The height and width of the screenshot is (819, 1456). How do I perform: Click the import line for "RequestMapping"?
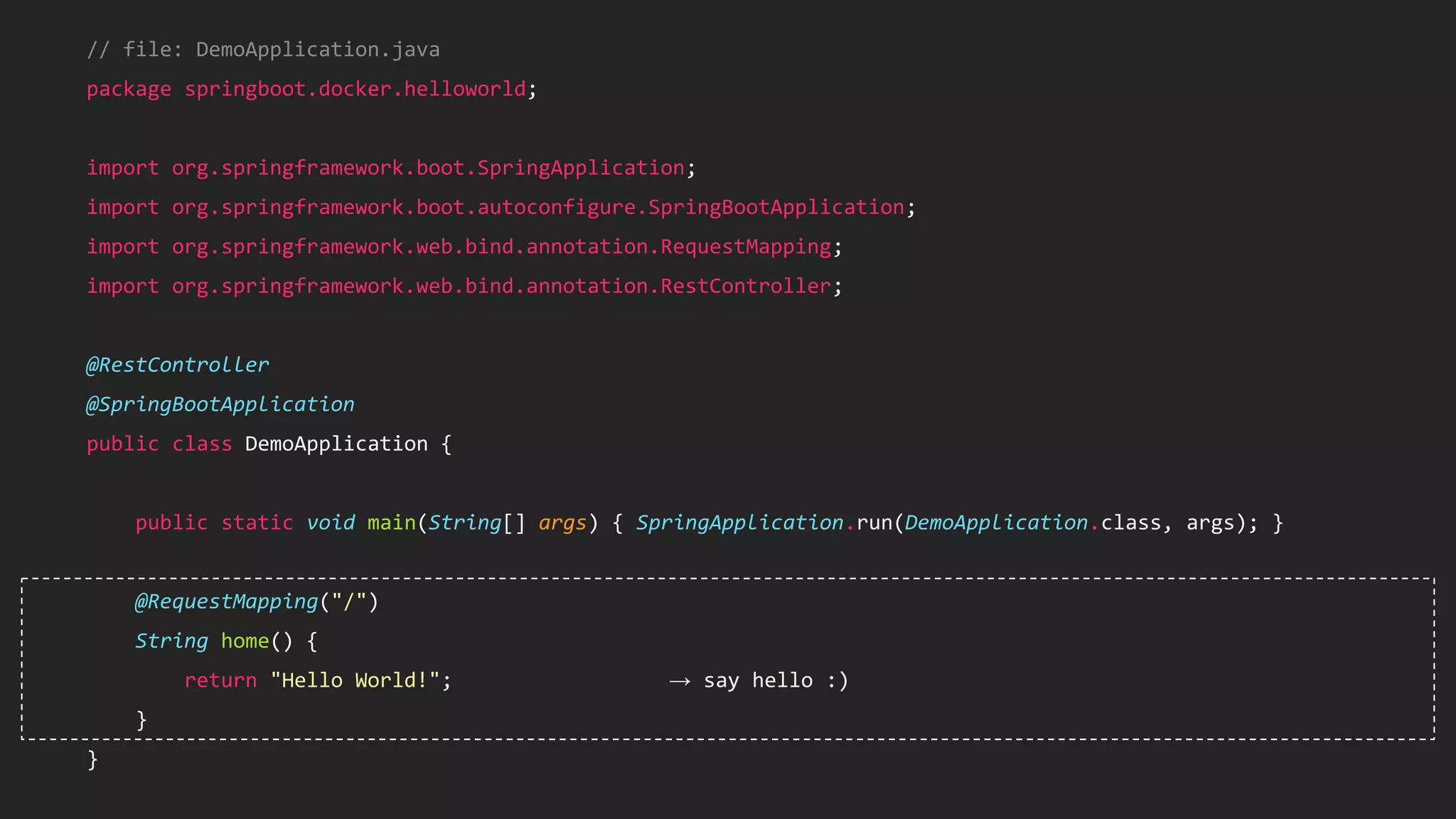coord(464,247)
